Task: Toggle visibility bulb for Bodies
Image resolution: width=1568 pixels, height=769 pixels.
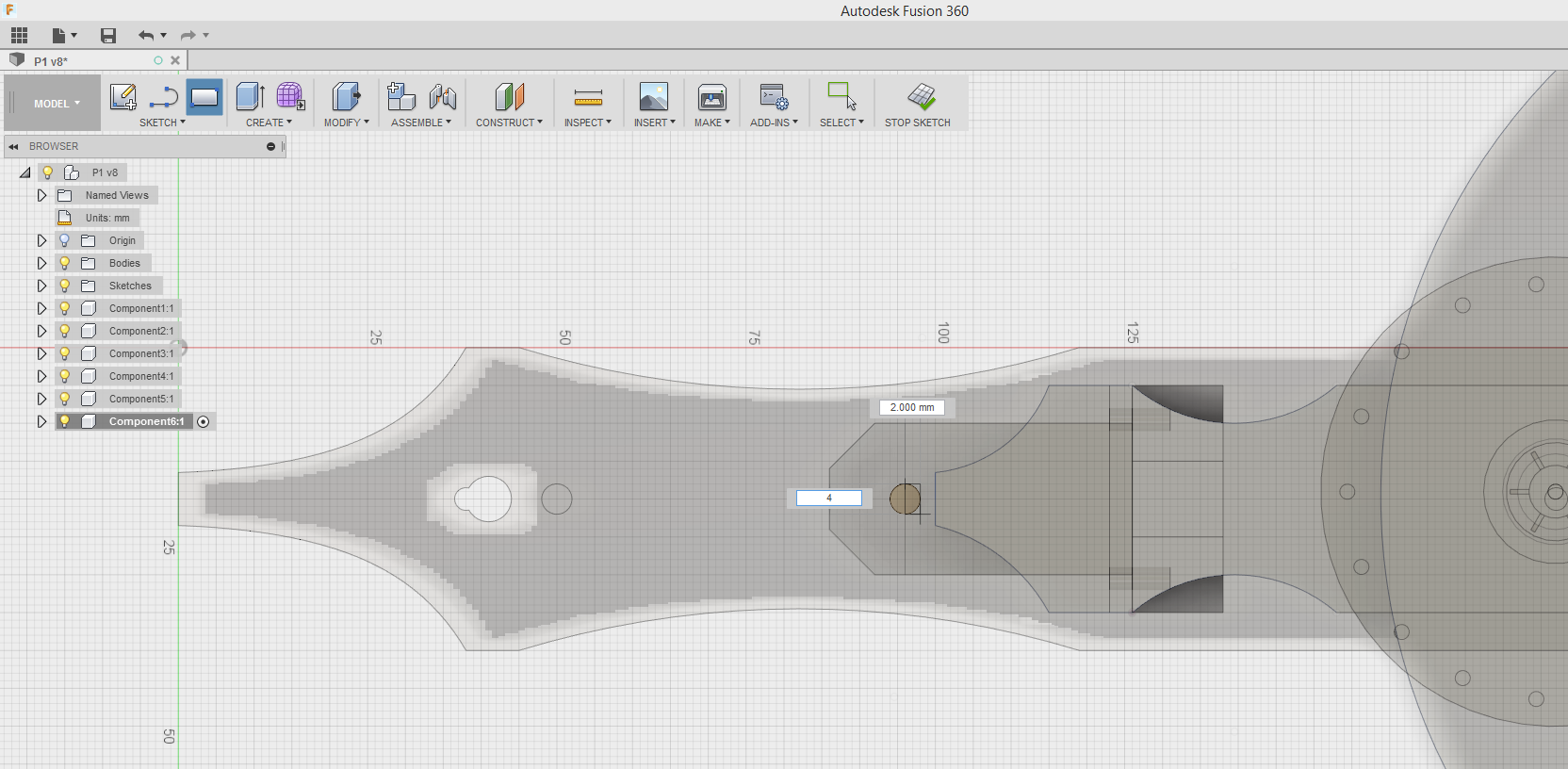Action: pyautogui.click(x=65, y=263)
